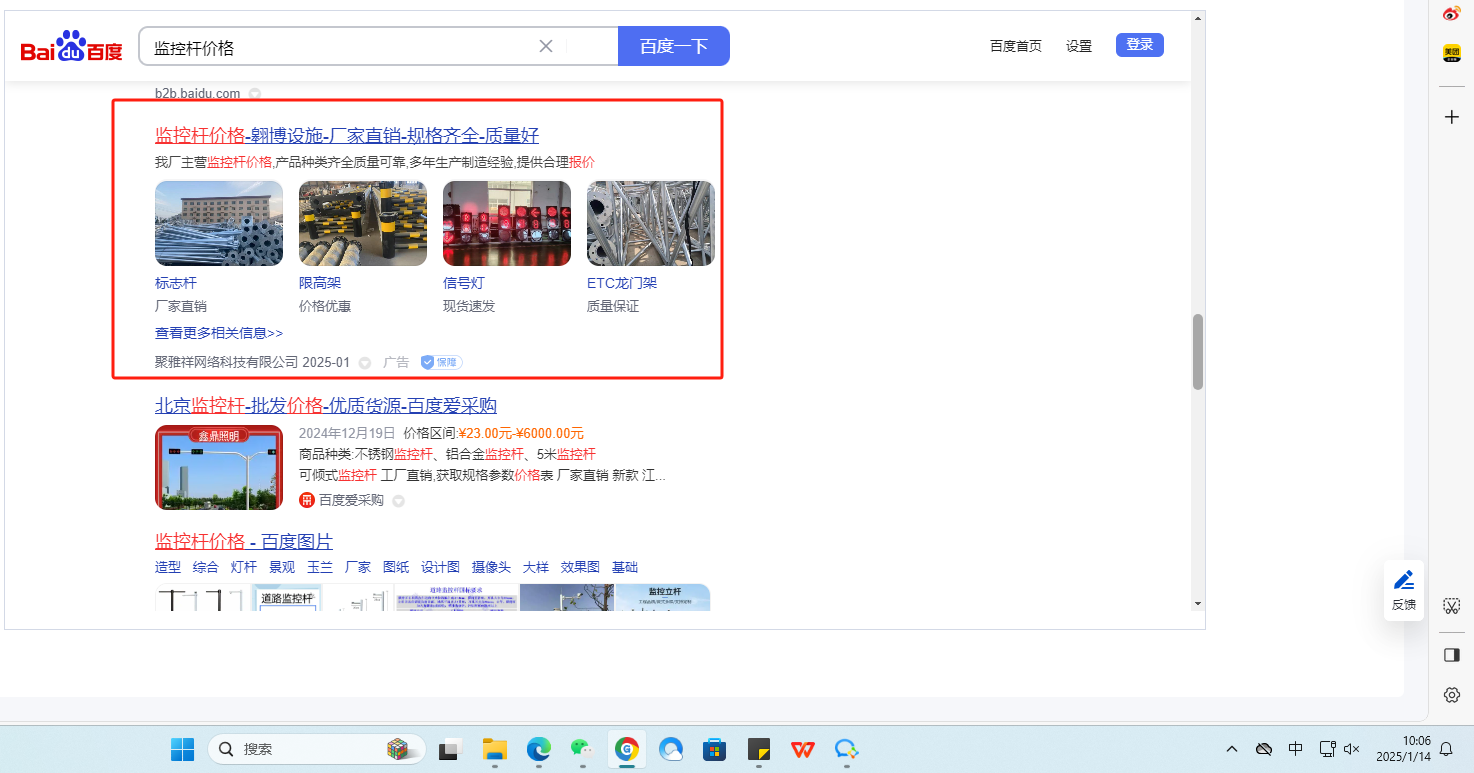Select the 灯杆 image category
Screen dimensions: 1474x773
point(244,567)
